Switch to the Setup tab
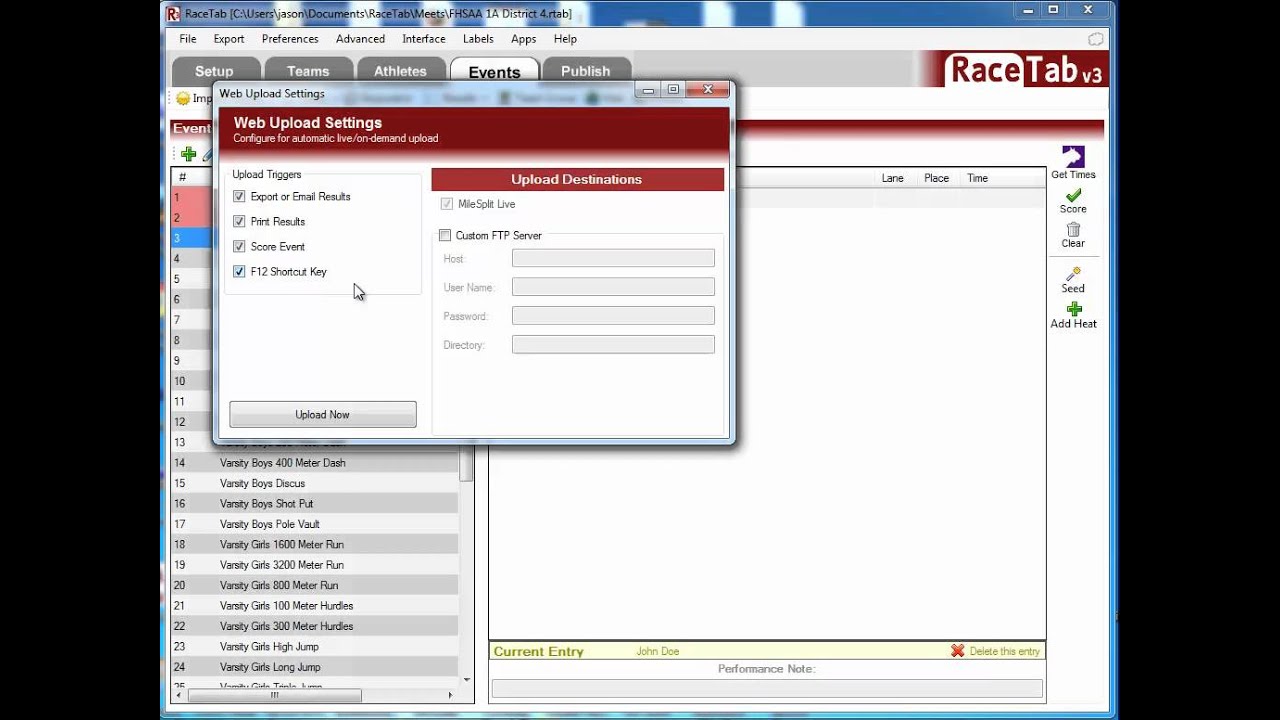Screen dimensions: 1280x720 (214, 71)
